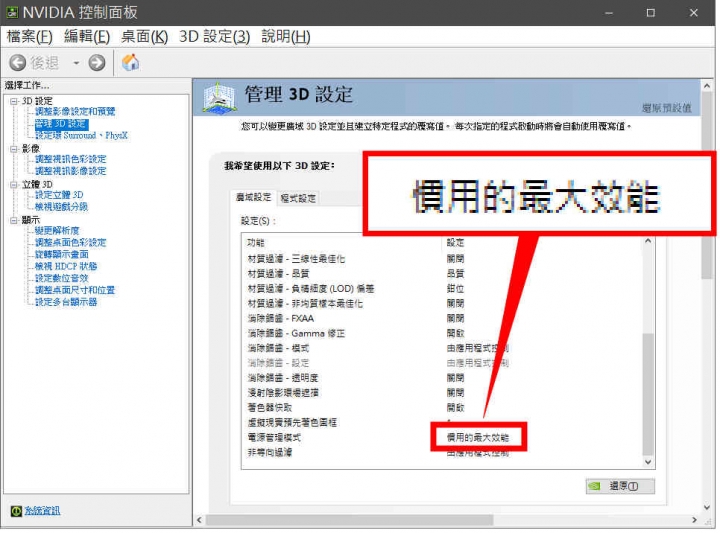Open 設定多台顯示器 task
The height and width of the screenshot is (533, 720).
pos(66,303)
